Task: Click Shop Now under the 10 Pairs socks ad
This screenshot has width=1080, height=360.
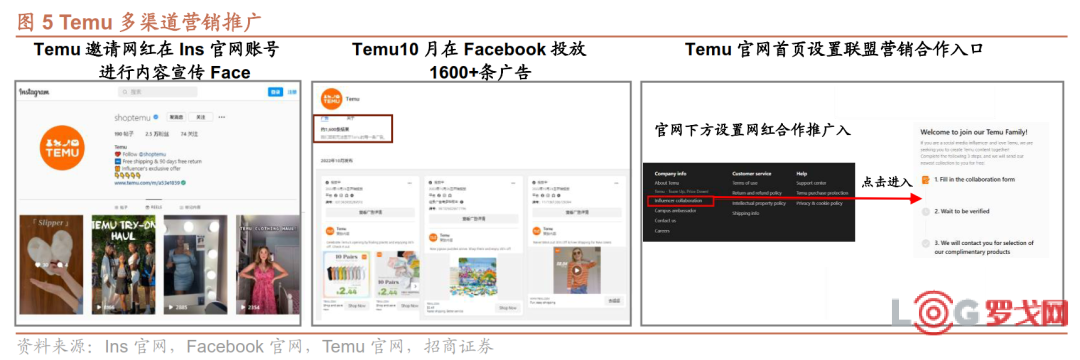Action: coord(357,306)
